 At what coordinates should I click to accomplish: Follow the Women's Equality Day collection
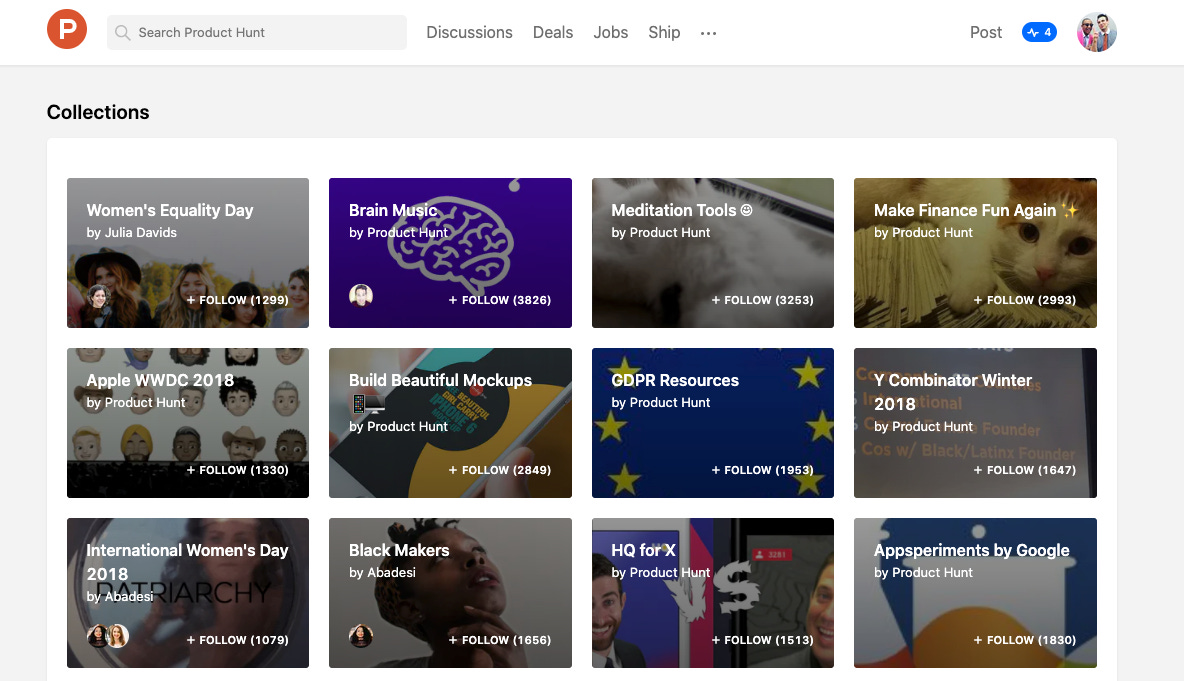[237, 300]
